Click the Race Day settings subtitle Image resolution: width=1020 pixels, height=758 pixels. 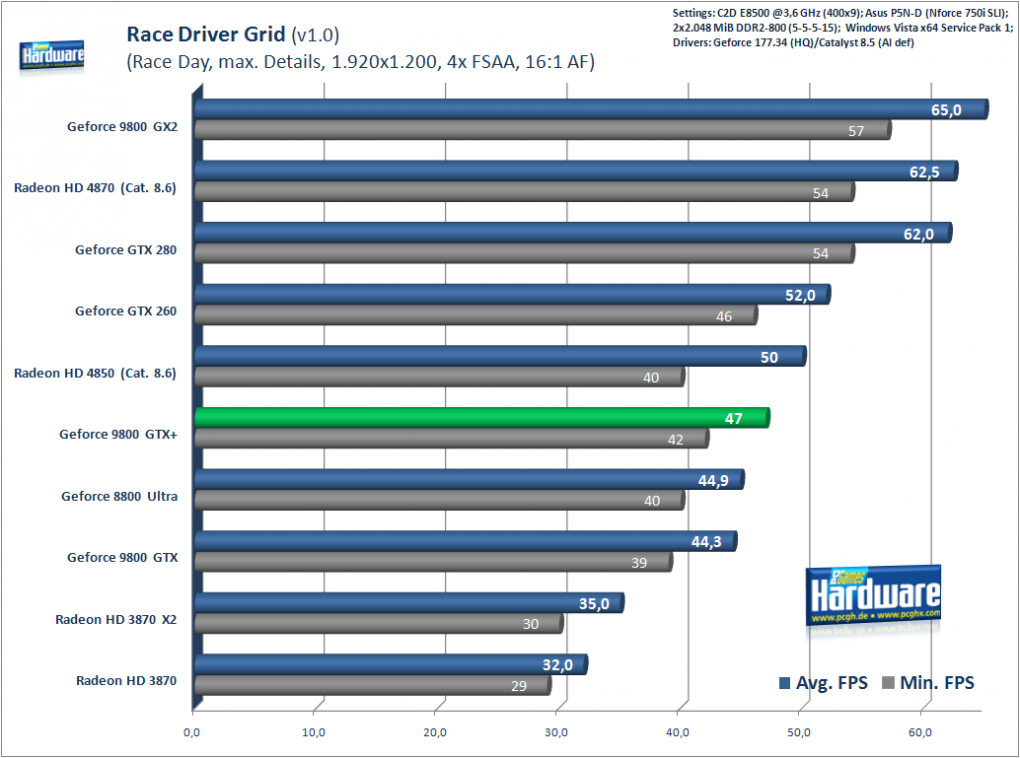tap(360, 62)
